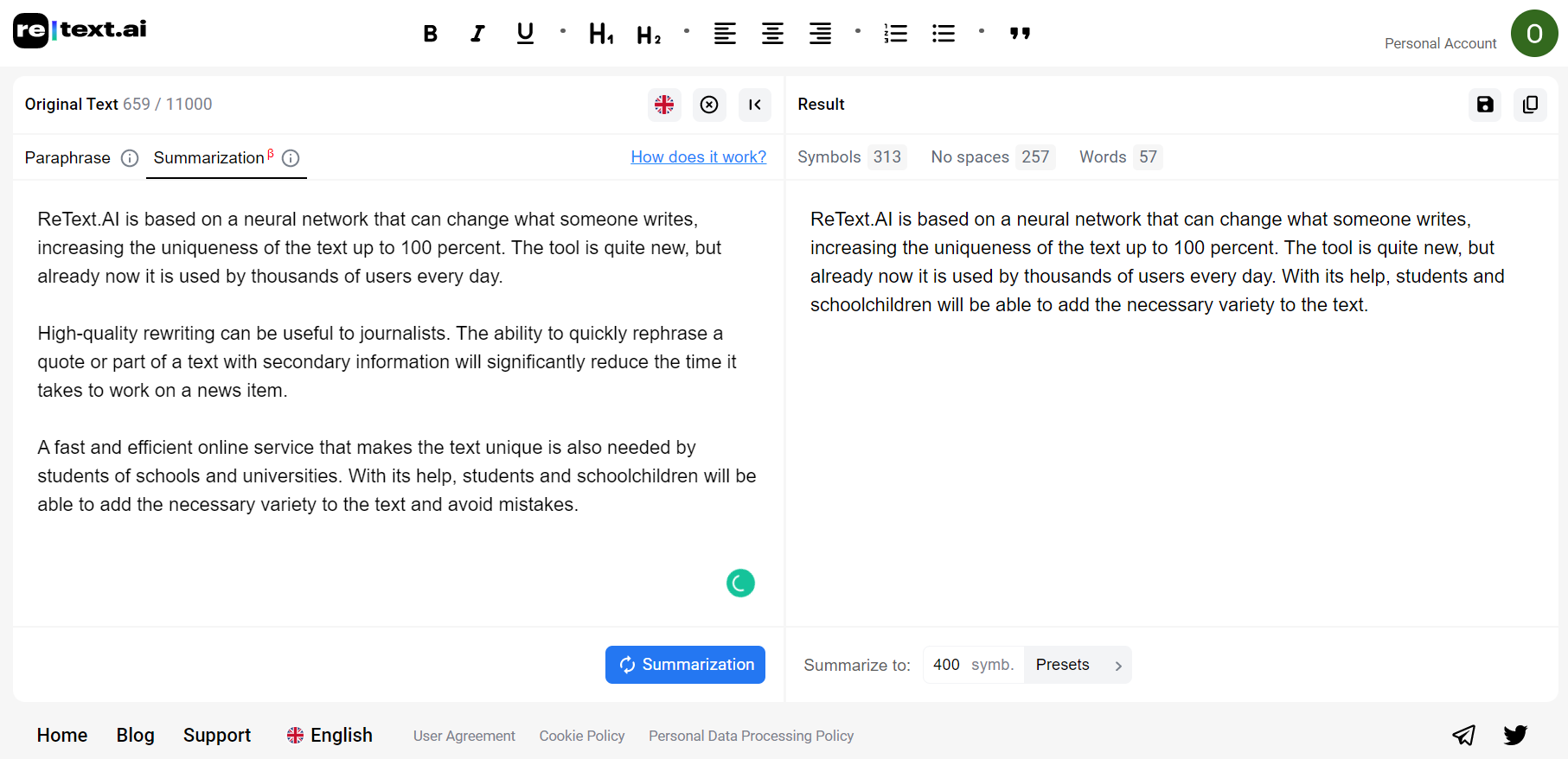The width and height of the screenshot is (1568, 759).
Task: Clear the original text
Action: (709, 105)
